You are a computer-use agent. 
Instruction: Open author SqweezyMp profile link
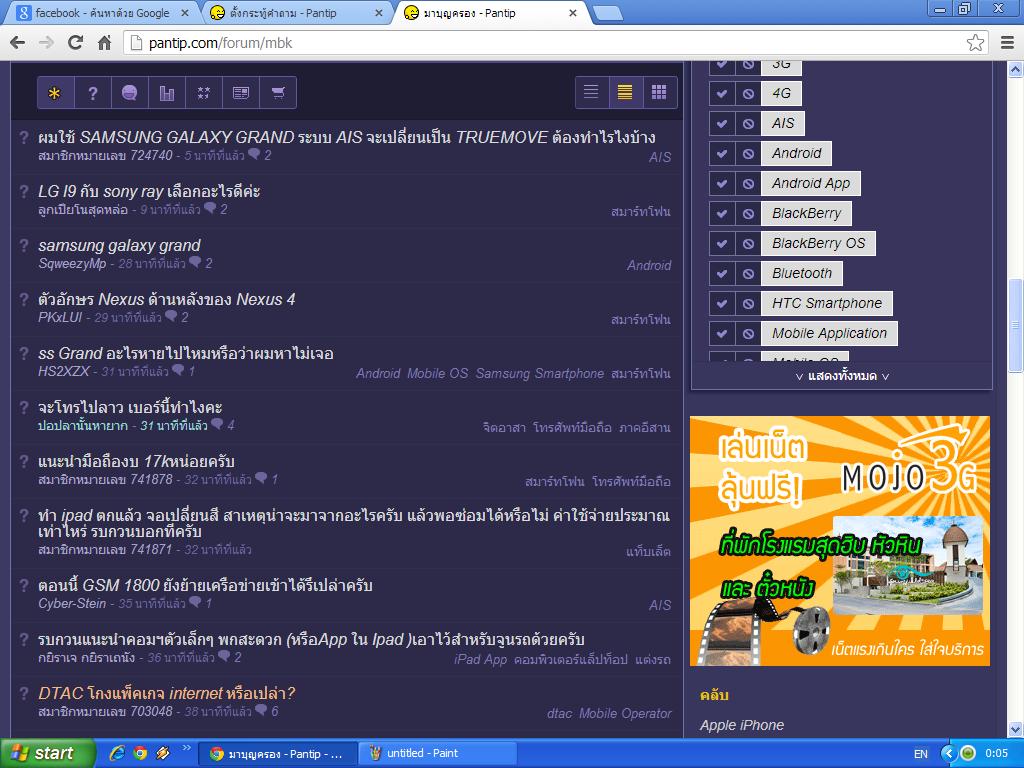[72, 264]
